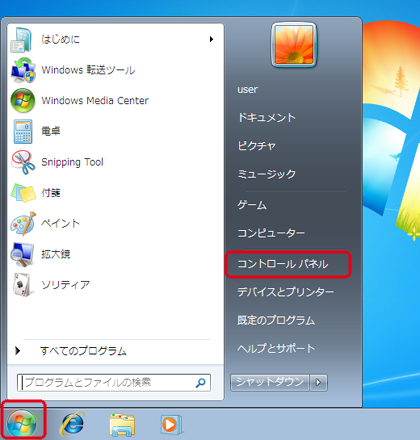This screenshot has width=420, height=440.
Task: Select the 拡大鏡 text label
Action: pos(55,254)
